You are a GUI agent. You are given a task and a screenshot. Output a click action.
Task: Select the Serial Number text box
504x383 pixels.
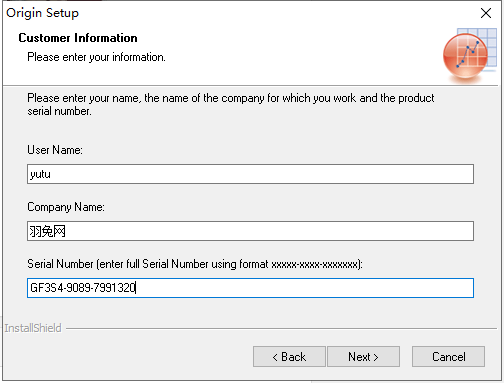click(250, 288)
